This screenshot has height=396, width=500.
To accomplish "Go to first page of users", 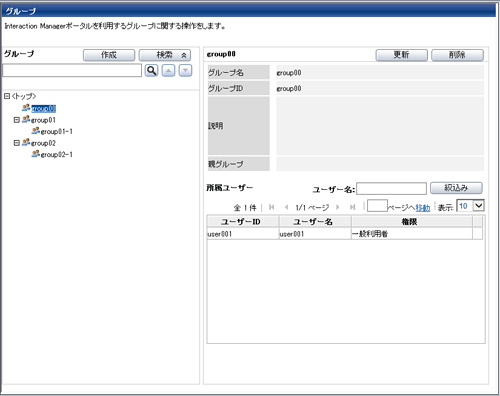I will (271, 207).
